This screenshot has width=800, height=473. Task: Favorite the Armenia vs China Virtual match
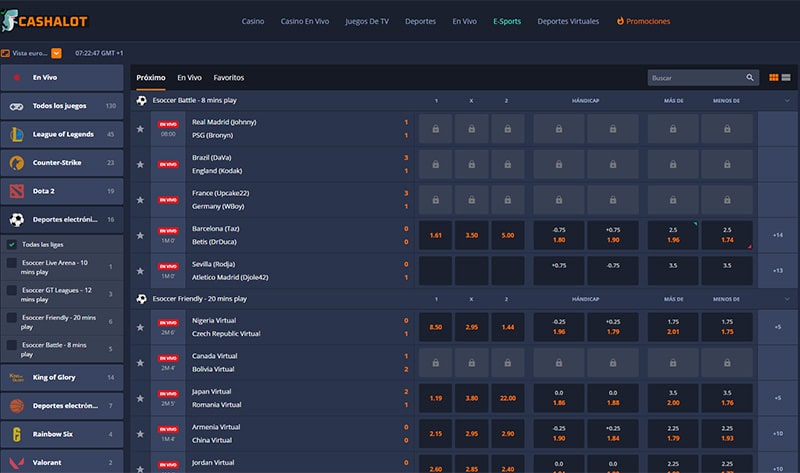point(140,434)
